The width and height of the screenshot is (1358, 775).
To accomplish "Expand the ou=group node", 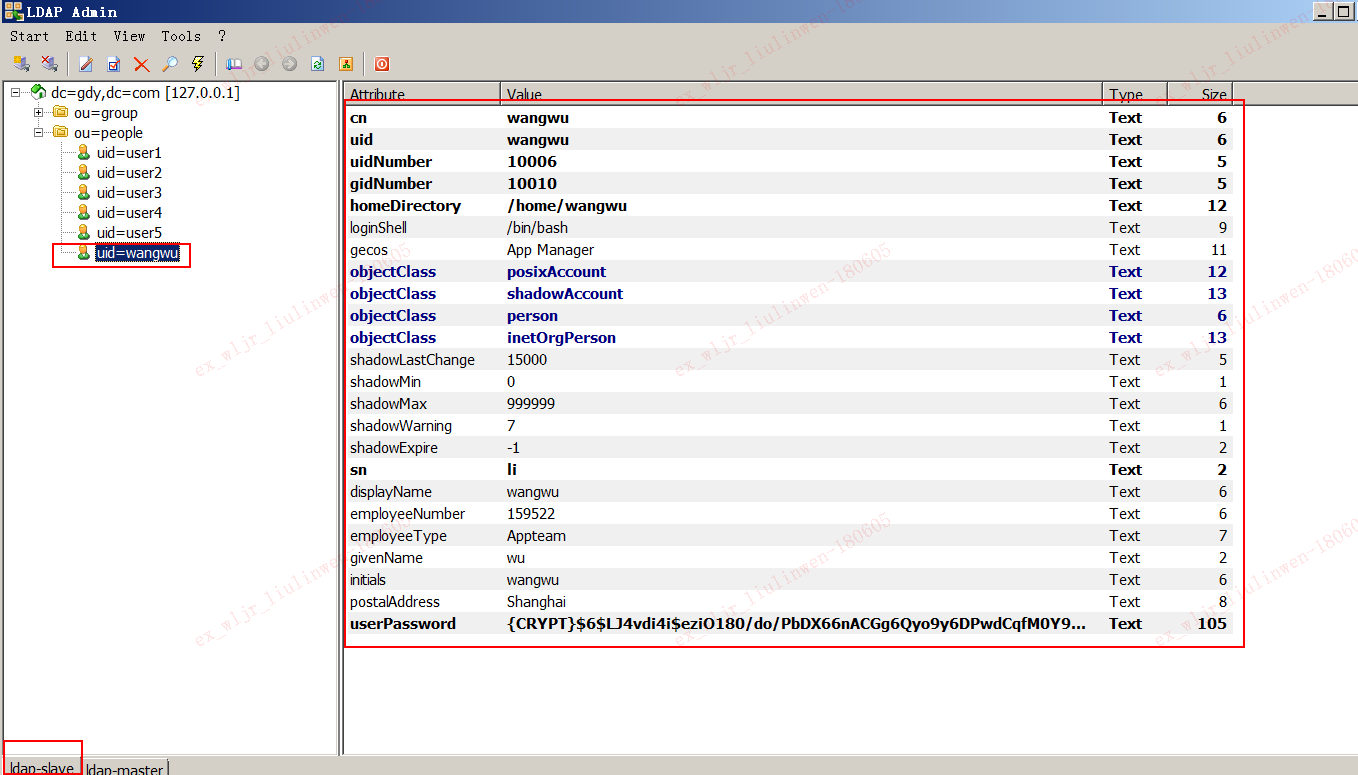I will click(39, 113).
